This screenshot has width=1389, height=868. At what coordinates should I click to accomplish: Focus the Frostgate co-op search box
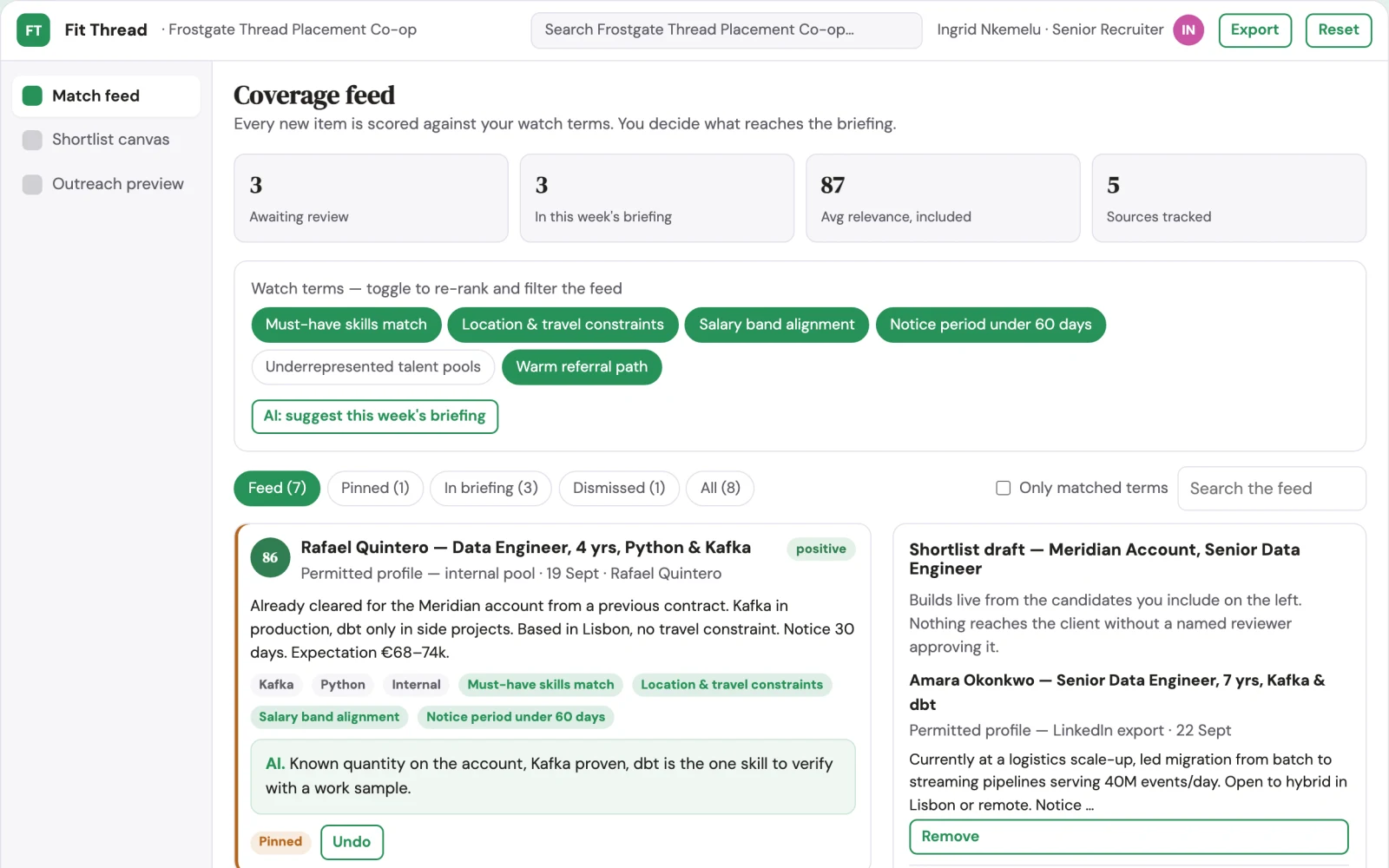[726, 30]
